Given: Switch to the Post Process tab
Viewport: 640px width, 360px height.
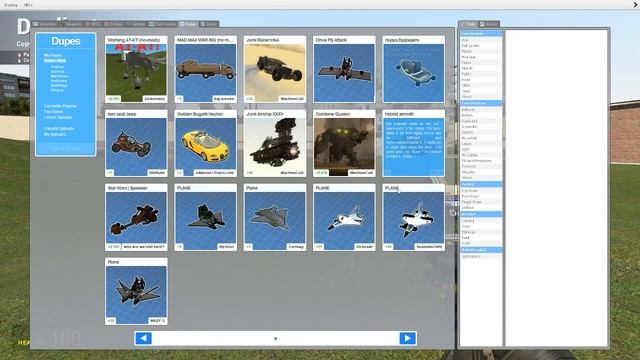Looking at the screenshot, I should click(x=163, y=24).
